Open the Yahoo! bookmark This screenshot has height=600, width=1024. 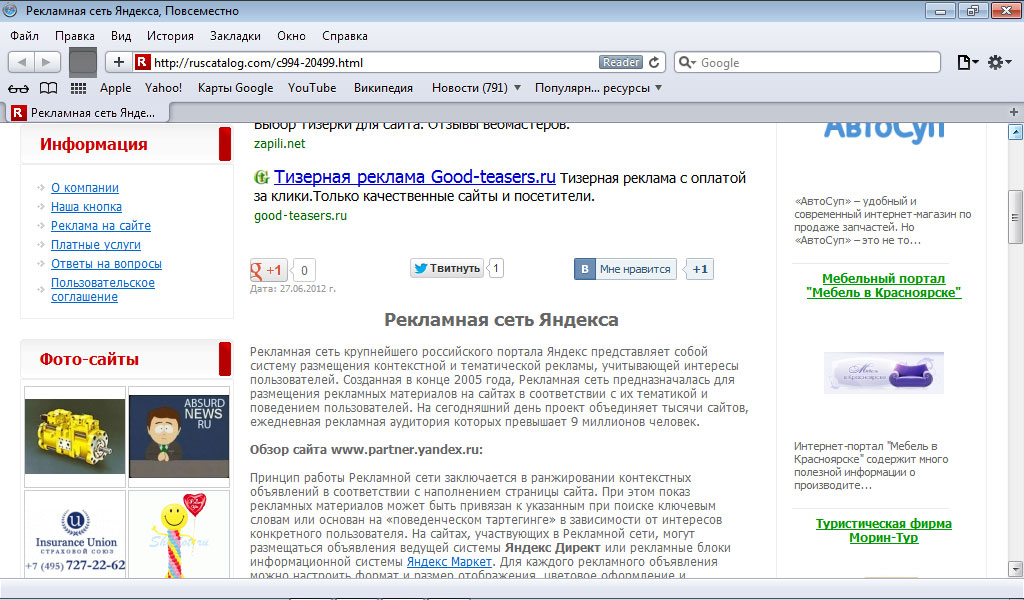coord(163,87)
